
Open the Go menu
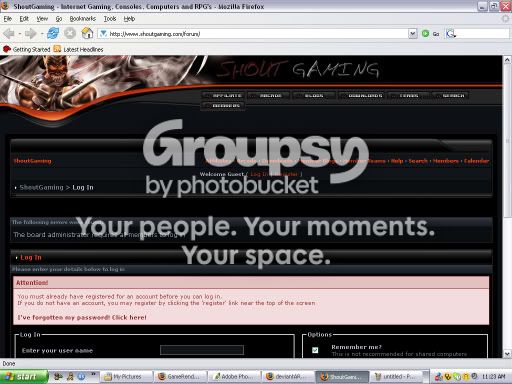coord(59,19)
